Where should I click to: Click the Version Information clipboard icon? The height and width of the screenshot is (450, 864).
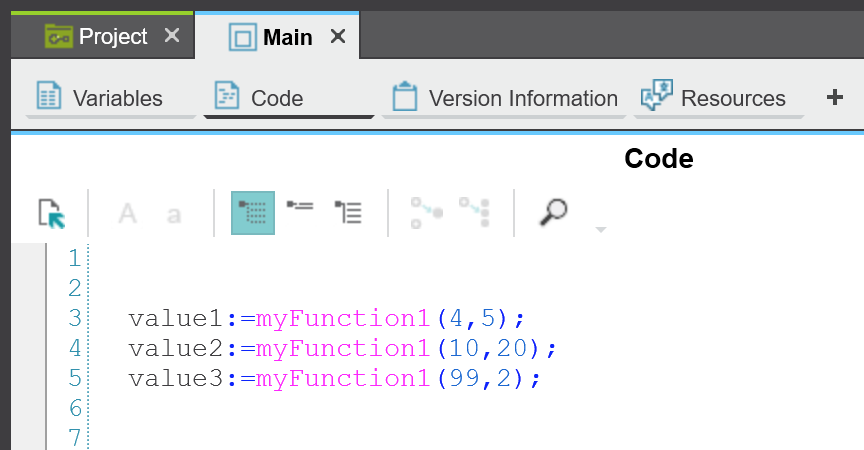click(404, 96)
